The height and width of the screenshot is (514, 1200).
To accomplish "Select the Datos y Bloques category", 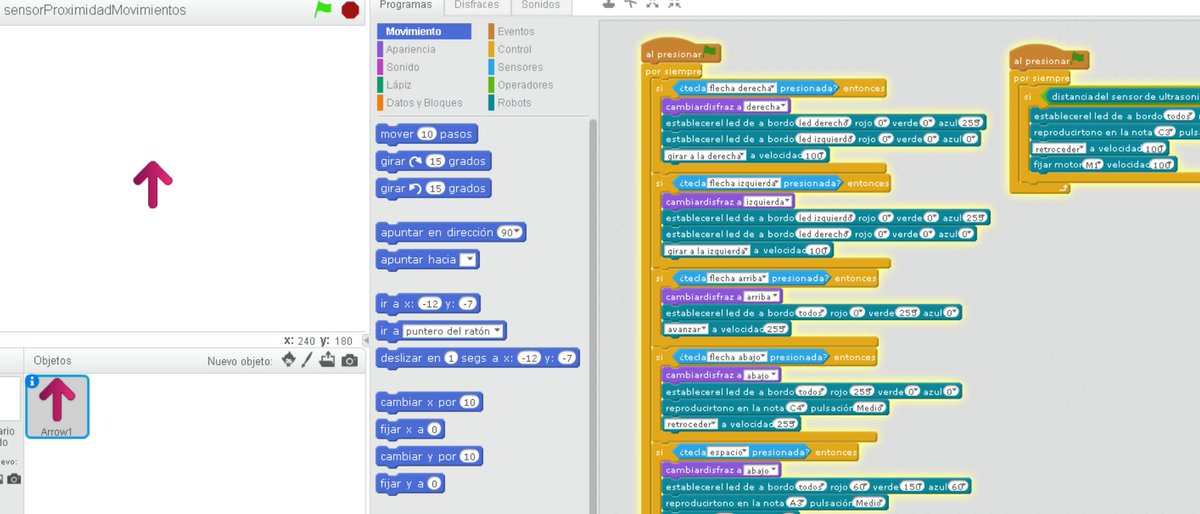I will click(423, 103).
